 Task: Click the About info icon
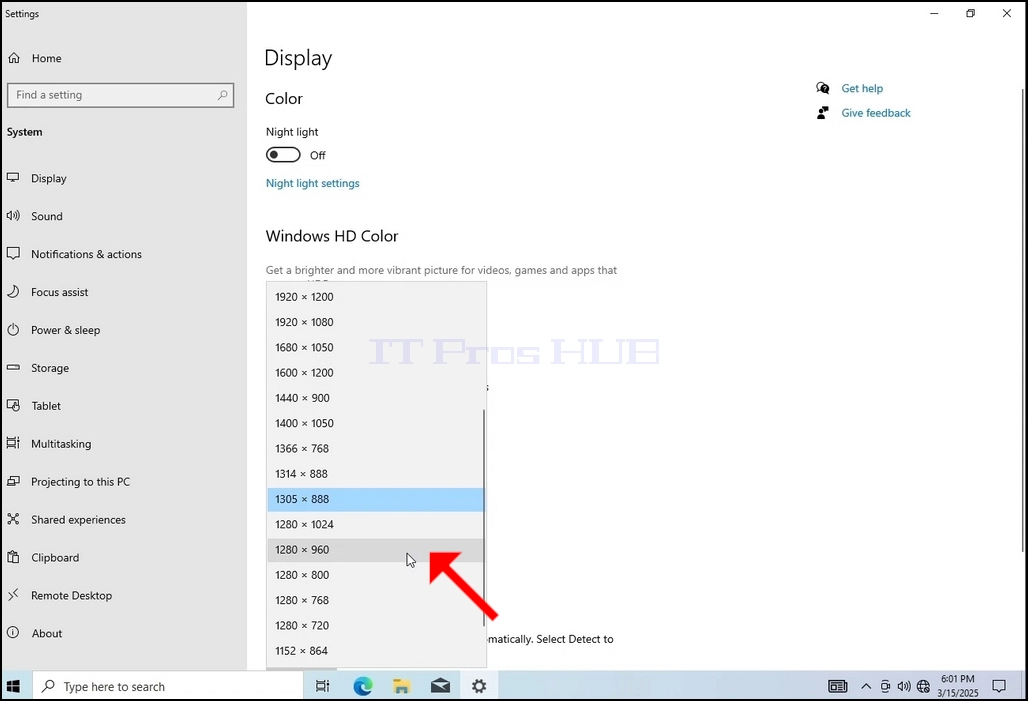tap(13, 633)
